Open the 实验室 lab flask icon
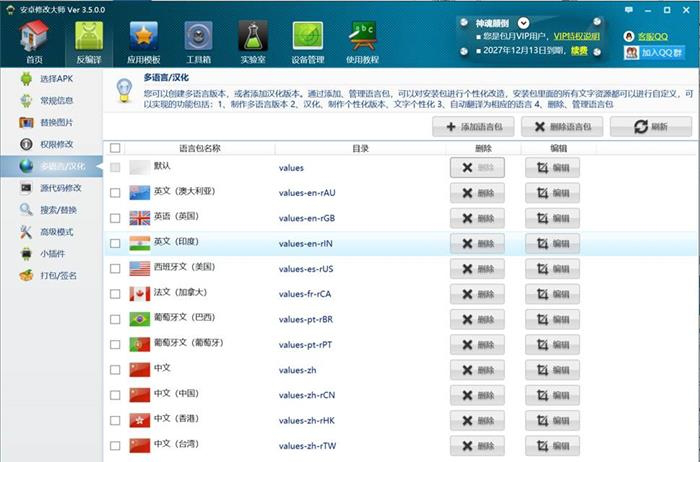The height and width of the screenshot is (480, 700). coord(252,37)
